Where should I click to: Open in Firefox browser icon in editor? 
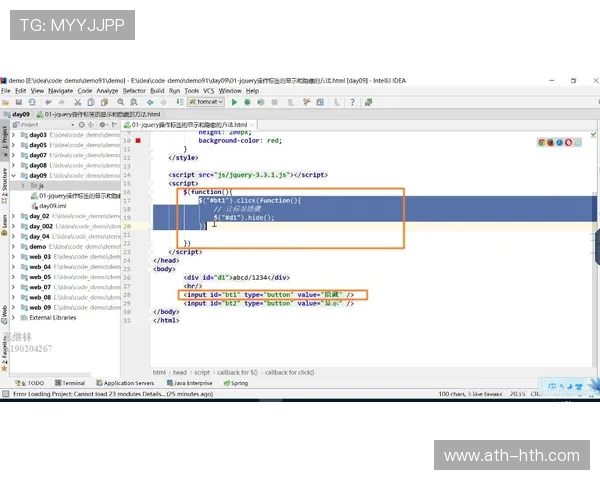click(550, 143)
